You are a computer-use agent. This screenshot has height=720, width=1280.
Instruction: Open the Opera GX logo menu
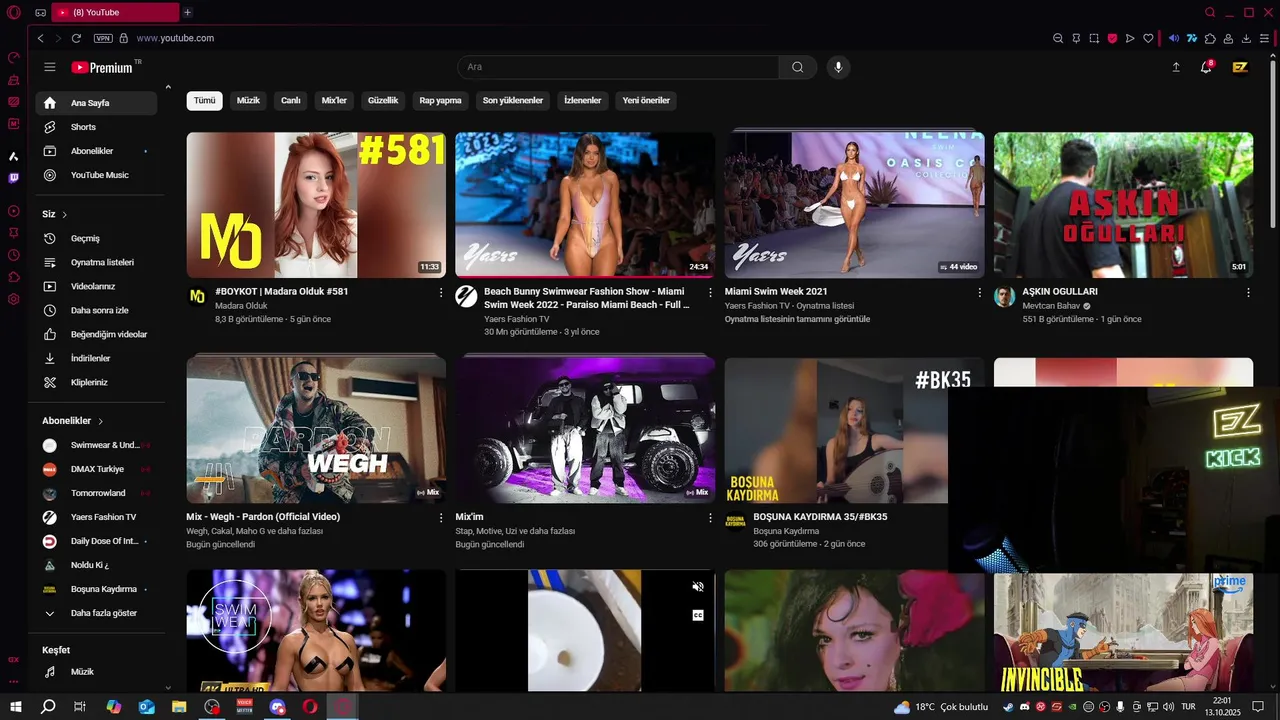coord(13,12)
